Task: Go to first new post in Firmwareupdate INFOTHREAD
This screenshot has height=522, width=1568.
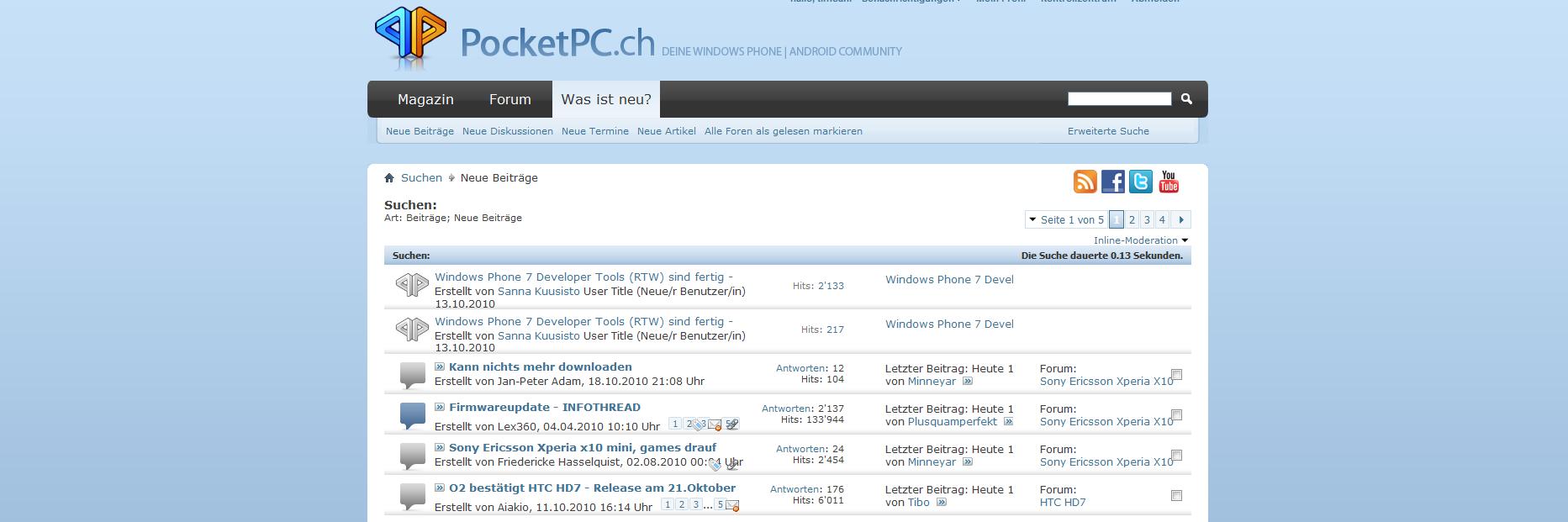Action: pos(440,407)
